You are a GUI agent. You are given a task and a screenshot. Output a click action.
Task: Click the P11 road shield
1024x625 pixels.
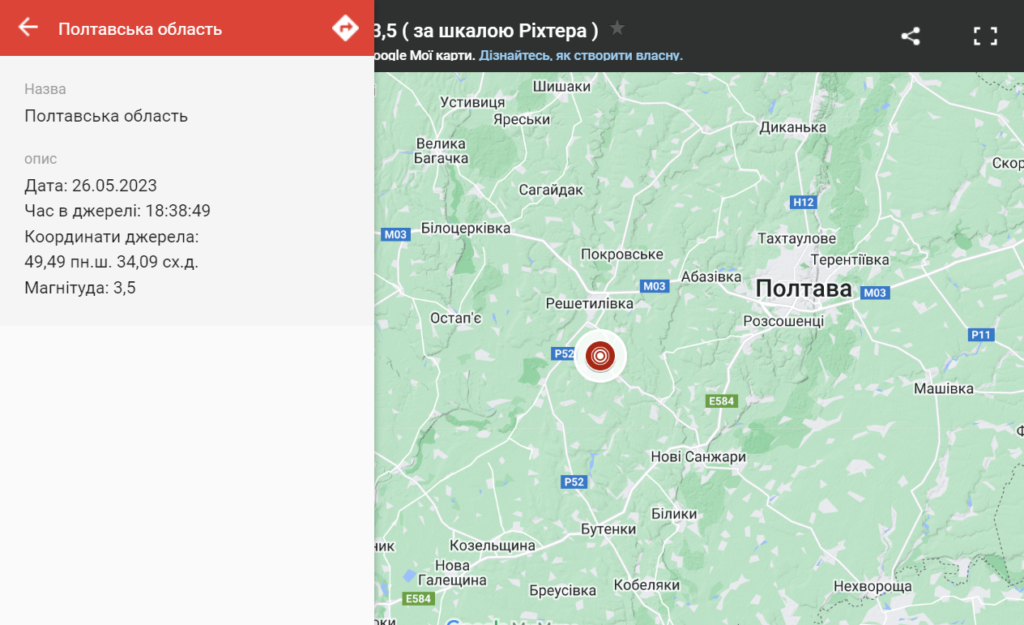pos(981,334)
